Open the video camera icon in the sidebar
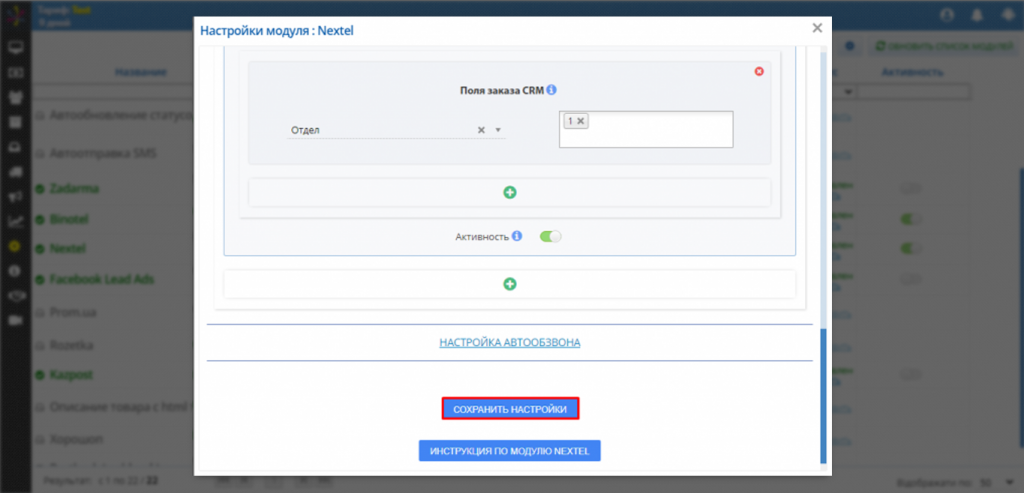Image resolution: width=1024 pixels, height=493 pixels. 16,321
